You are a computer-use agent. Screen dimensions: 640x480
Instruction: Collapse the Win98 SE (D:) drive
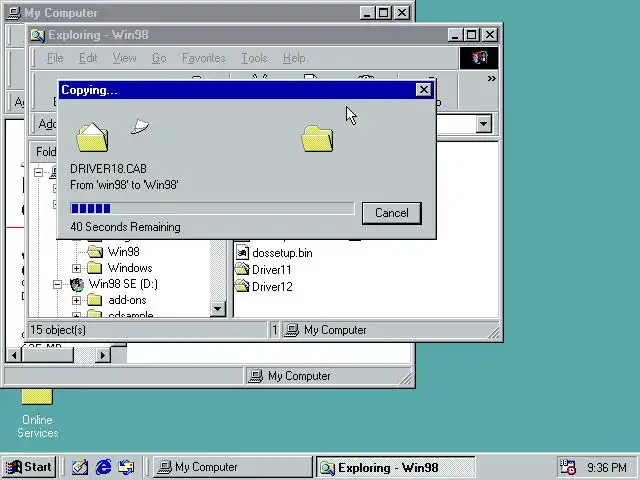click(x=58, y=284)
